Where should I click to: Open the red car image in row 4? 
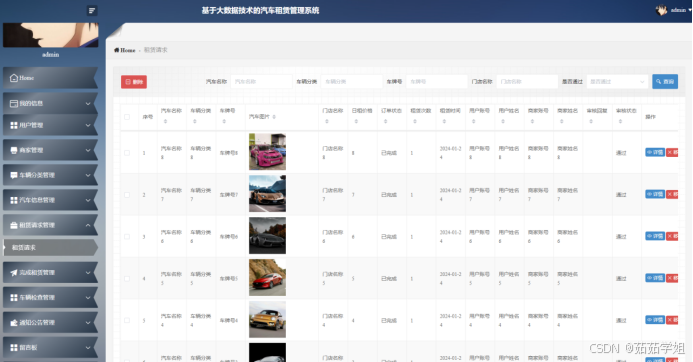267,278
